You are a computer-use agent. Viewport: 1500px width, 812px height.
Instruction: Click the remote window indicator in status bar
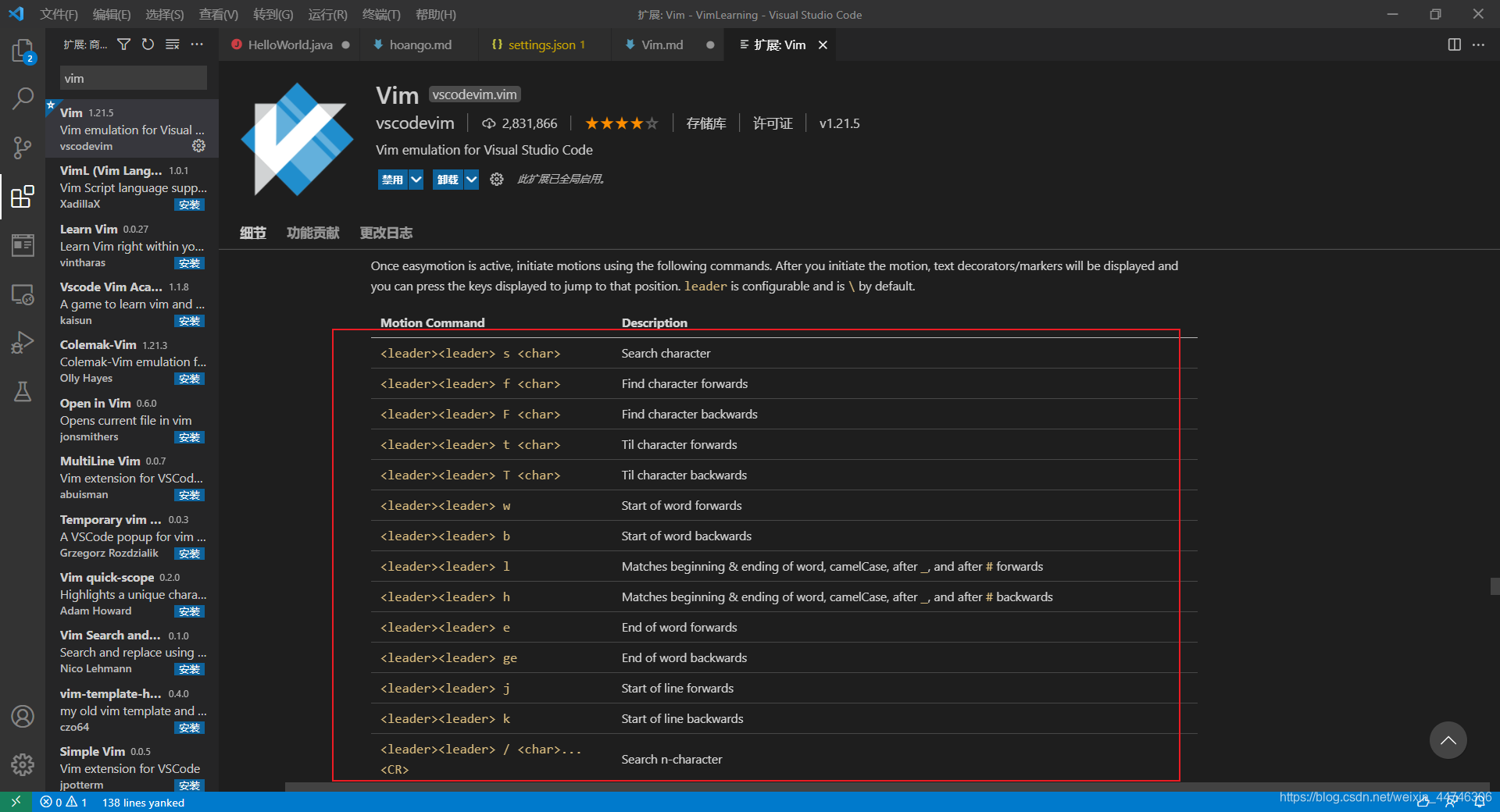[x=16, y=802]
